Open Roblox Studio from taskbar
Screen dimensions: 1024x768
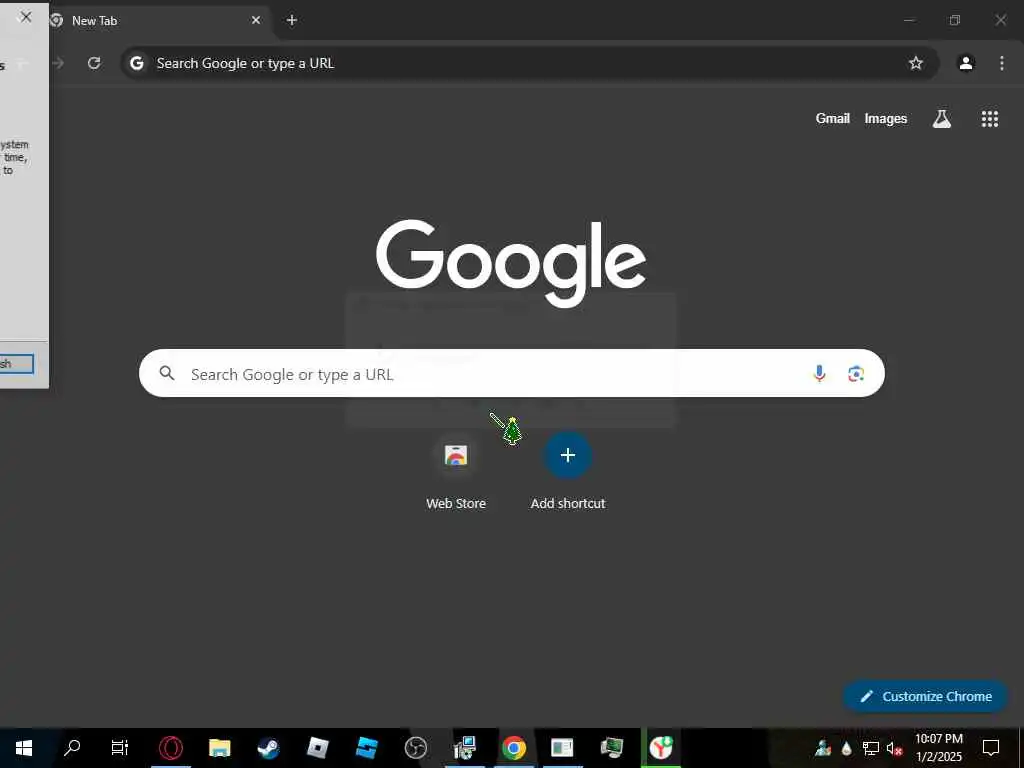[366, 748]
